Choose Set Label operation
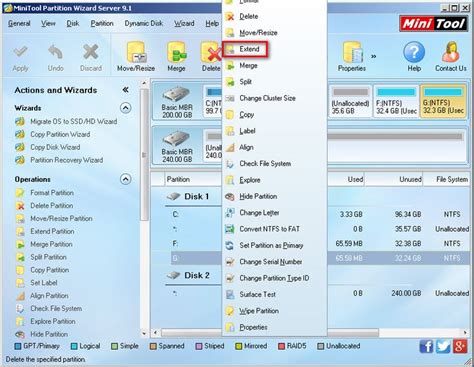This screenshot has height=367, width=474. [x=37, y=283]
